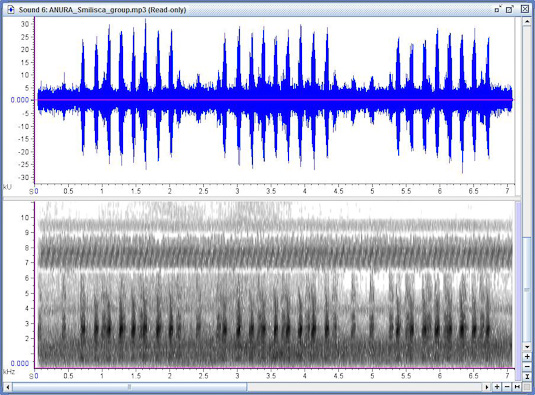Click the Sound 6 window title bar text
The width and height of the screenshot is (535, 395).
[x=102, y=10]
